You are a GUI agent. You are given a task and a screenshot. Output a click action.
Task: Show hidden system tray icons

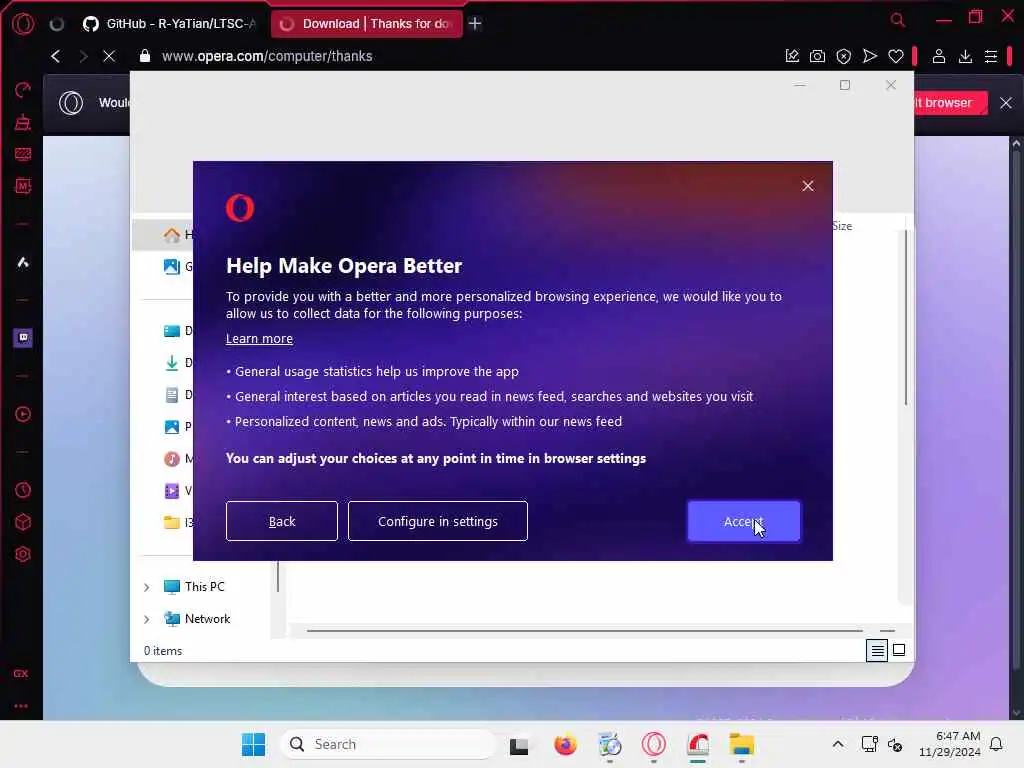(838, 744)
